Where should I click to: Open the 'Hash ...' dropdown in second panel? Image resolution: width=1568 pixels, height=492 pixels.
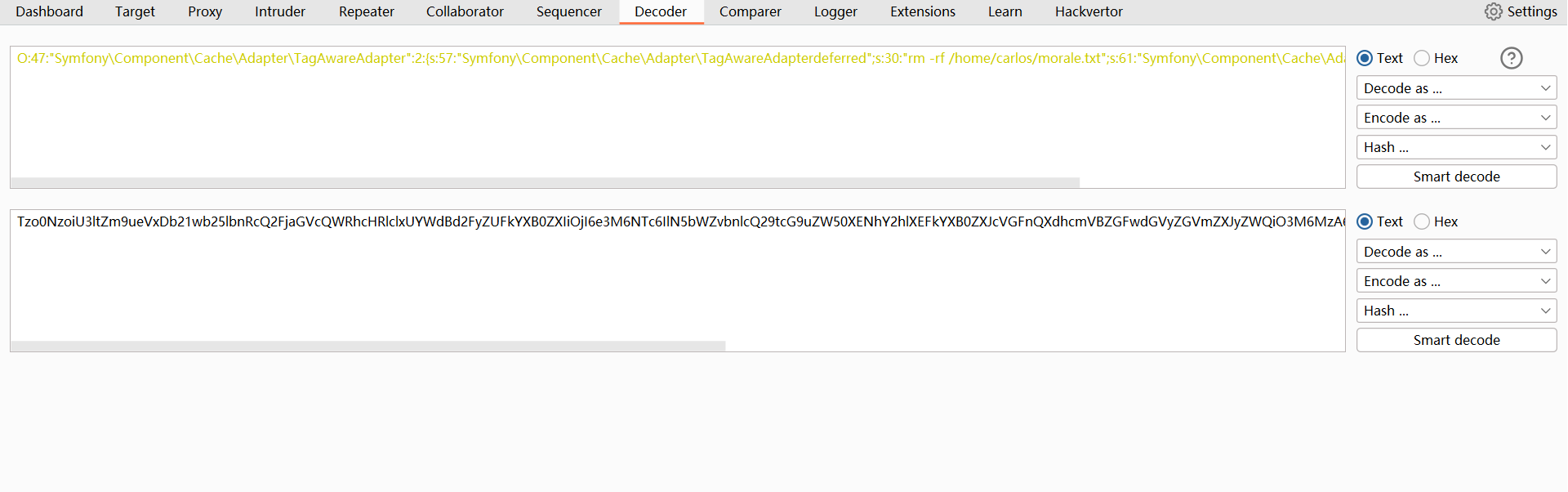coord(1456,311)
